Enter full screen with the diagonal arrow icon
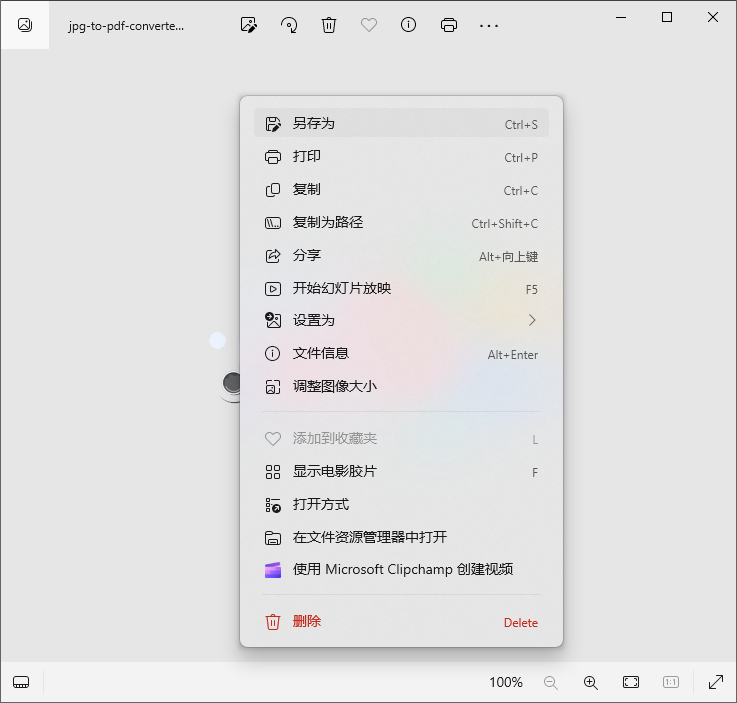737x703 pixels. coord(715,682)
